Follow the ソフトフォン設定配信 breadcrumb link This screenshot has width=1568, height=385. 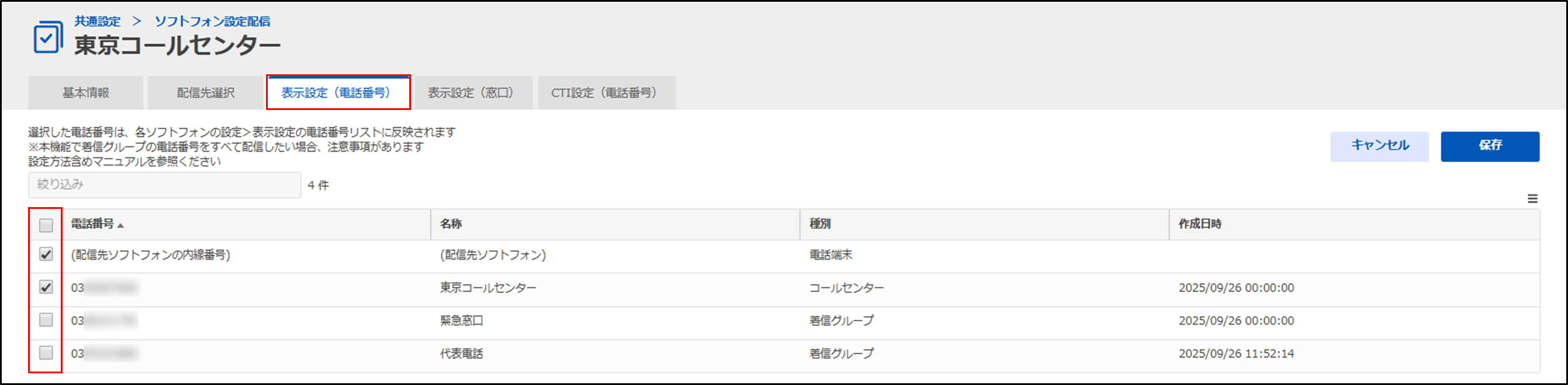point(212,21)
